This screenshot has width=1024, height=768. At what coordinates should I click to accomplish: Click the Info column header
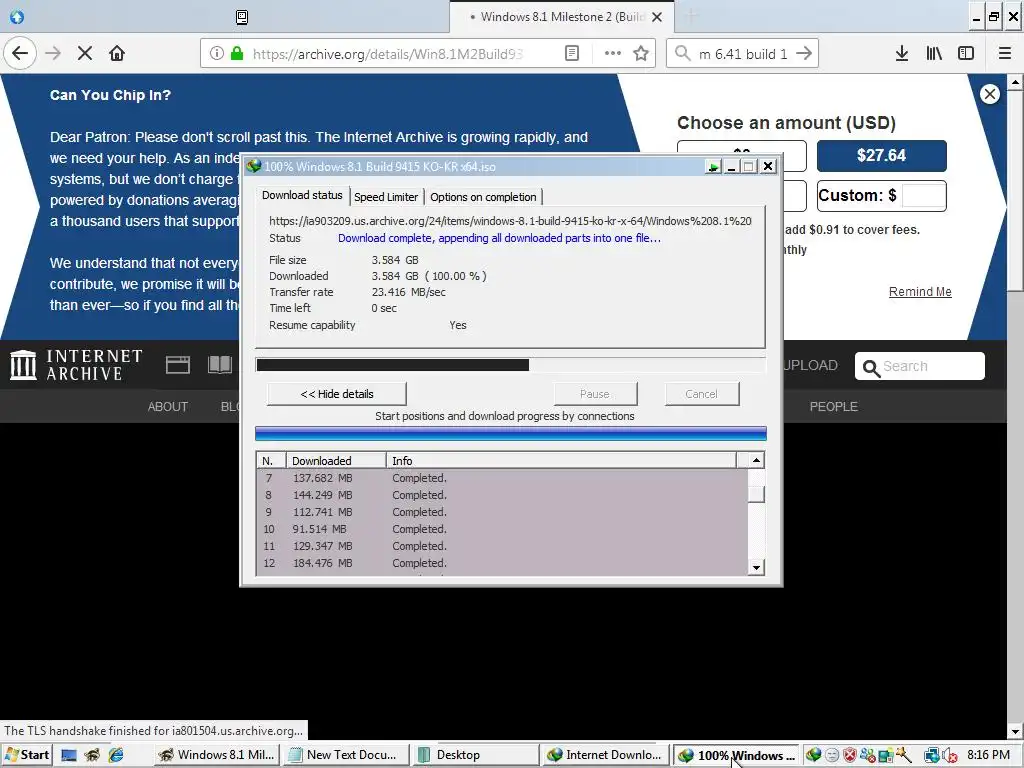pos(561,460)
